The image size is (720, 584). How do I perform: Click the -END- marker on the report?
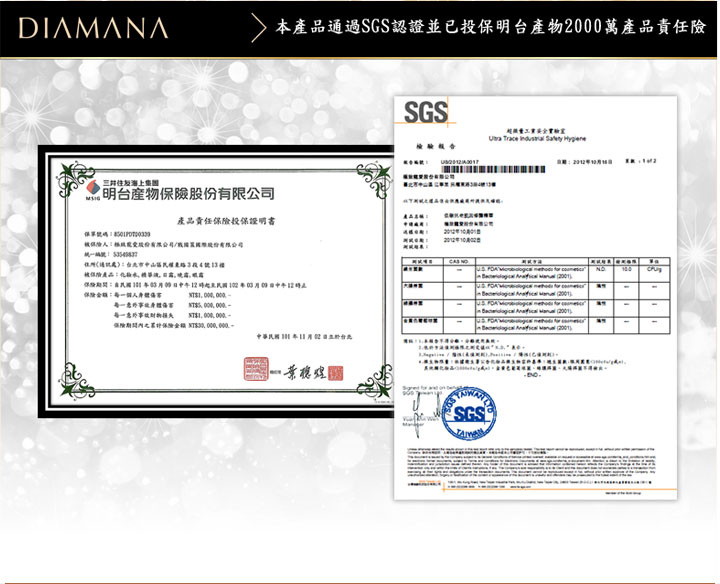pos(533,375)
